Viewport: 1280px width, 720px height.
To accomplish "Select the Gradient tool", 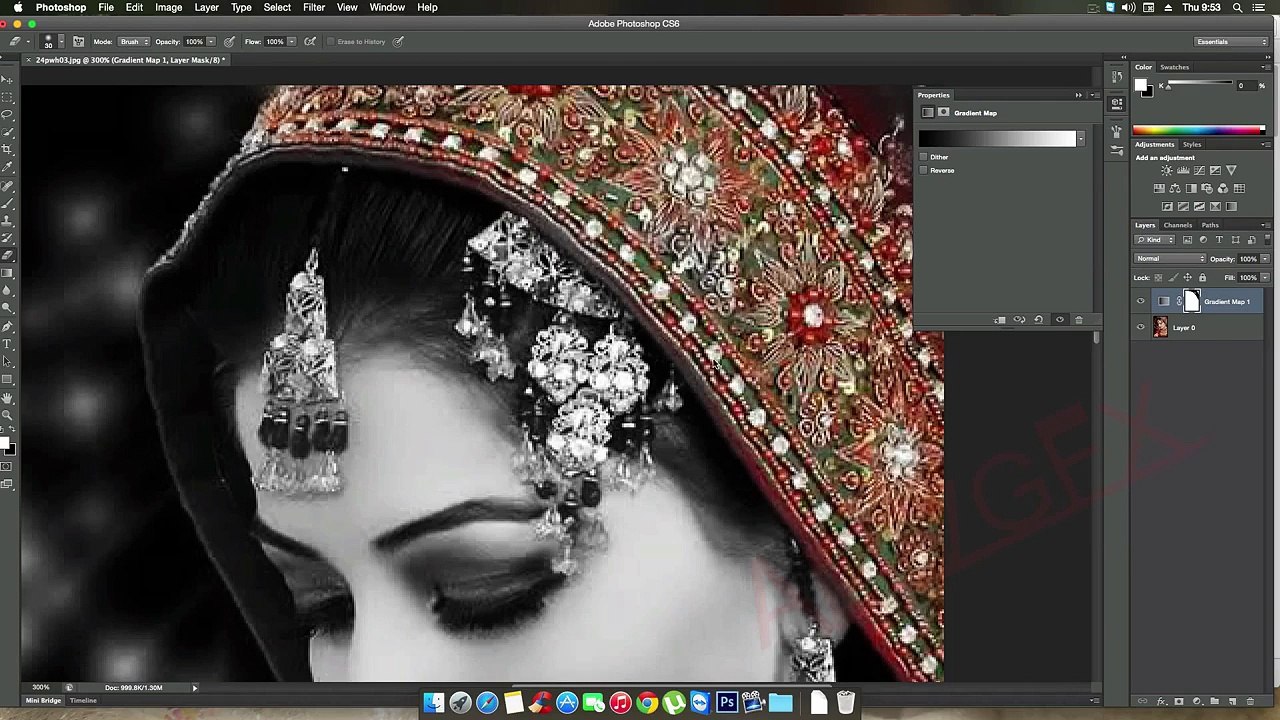I will [x=9, y=273].
